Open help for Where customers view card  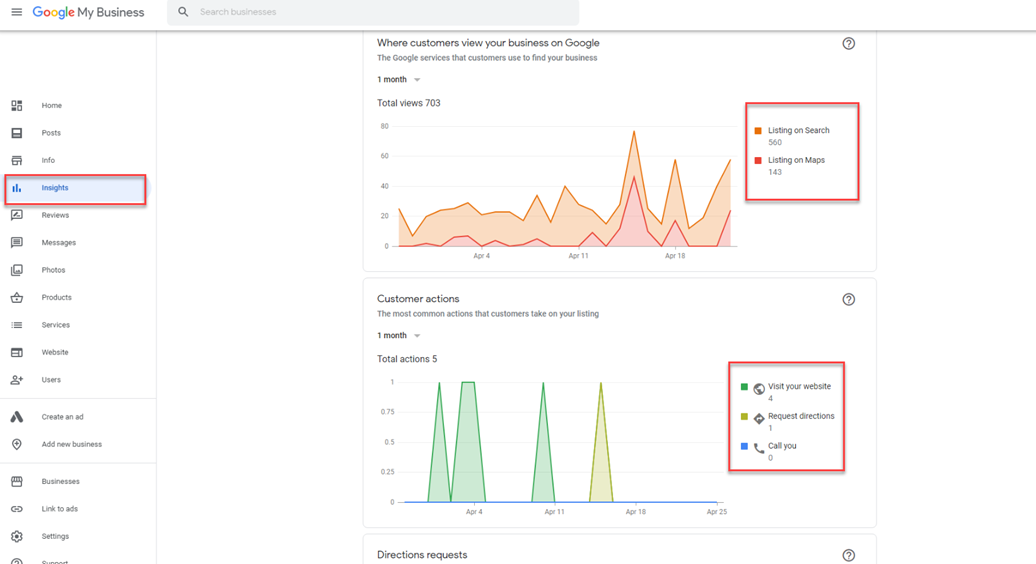[x=848, y=44]
